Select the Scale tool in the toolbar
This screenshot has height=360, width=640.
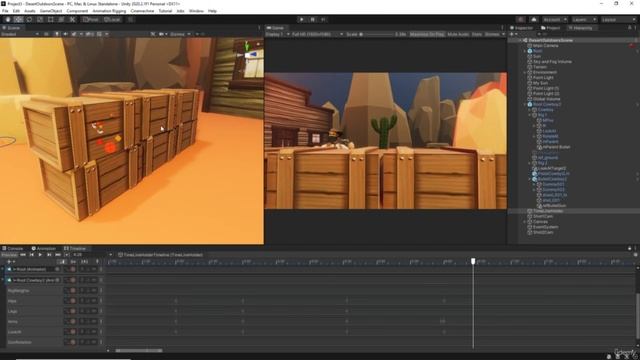40,20
